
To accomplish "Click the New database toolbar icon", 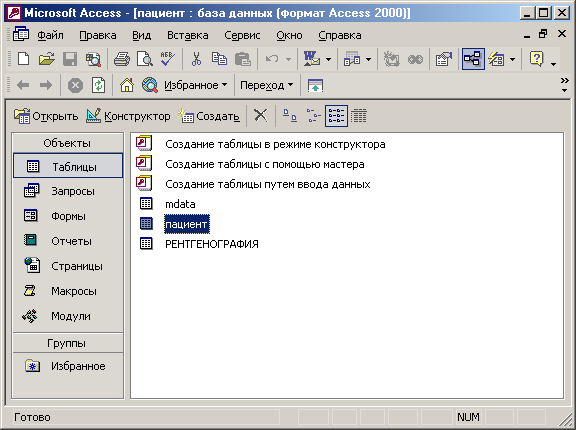I will coord(24,59).
